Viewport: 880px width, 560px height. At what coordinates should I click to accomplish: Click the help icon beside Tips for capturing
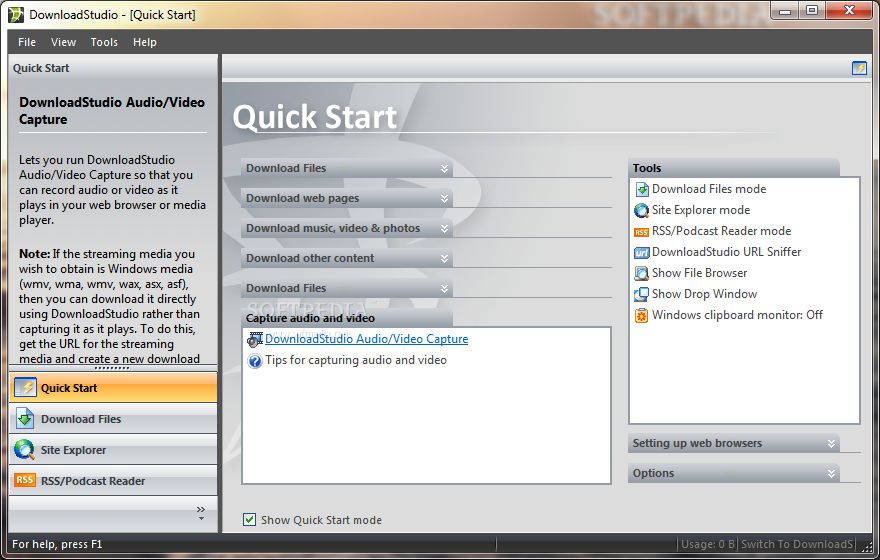coord(255,361)
